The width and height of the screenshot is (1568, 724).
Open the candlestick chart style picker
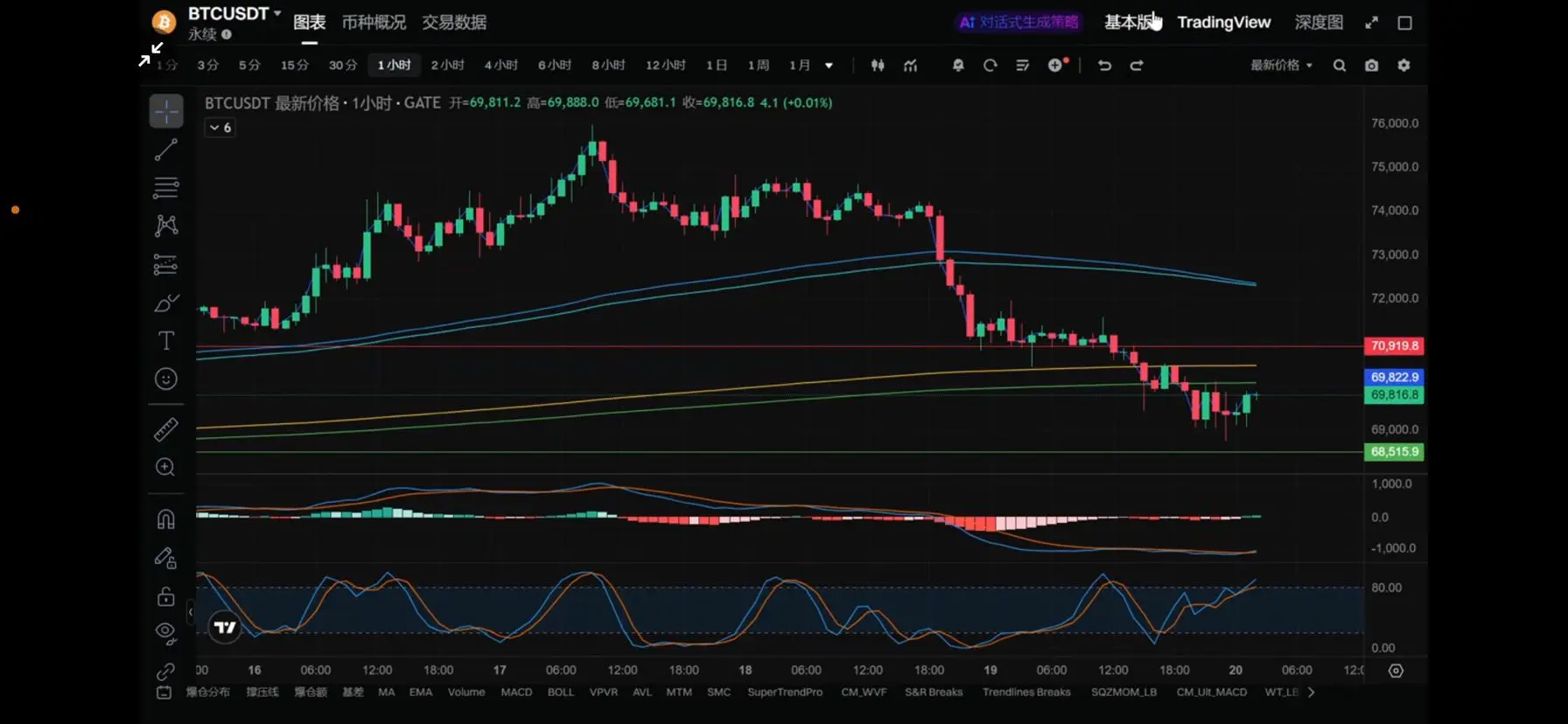878,66
